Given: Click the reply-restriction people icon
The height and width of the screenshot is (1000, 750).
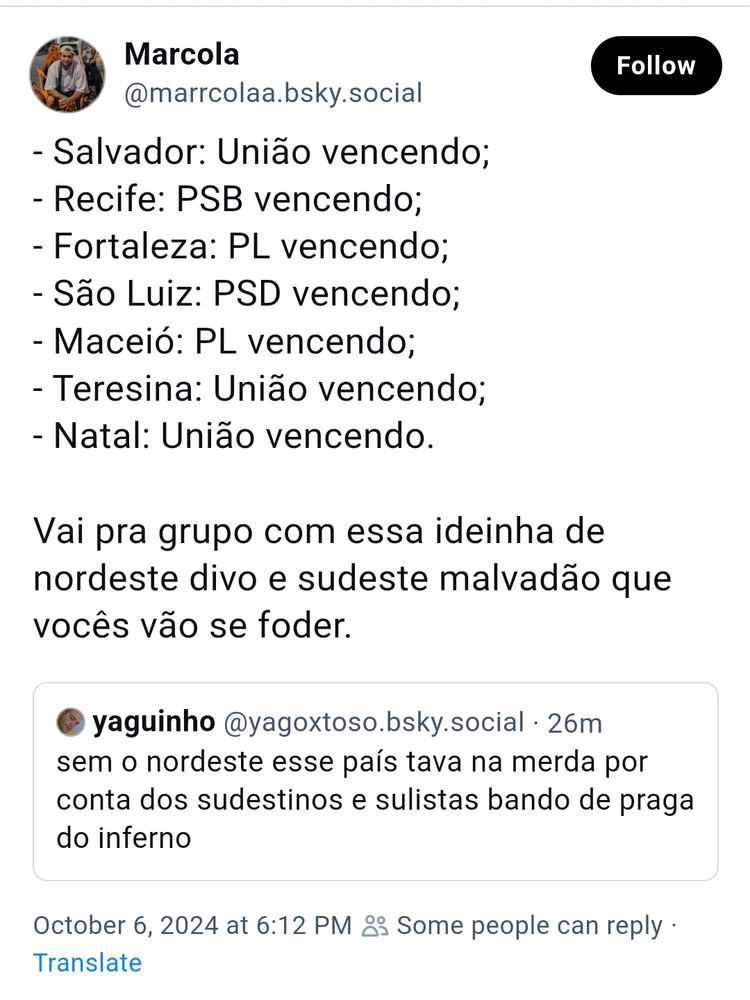Looking at the screenshot, I should point(374,926).
